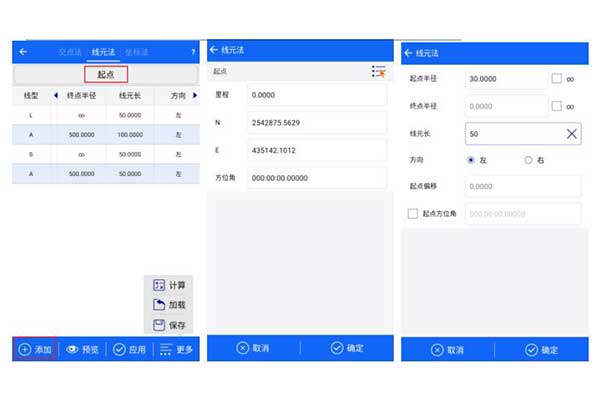600x400 pixels.
Task: Choose 计算 from the popup menu
Action: tap(168, 285)
